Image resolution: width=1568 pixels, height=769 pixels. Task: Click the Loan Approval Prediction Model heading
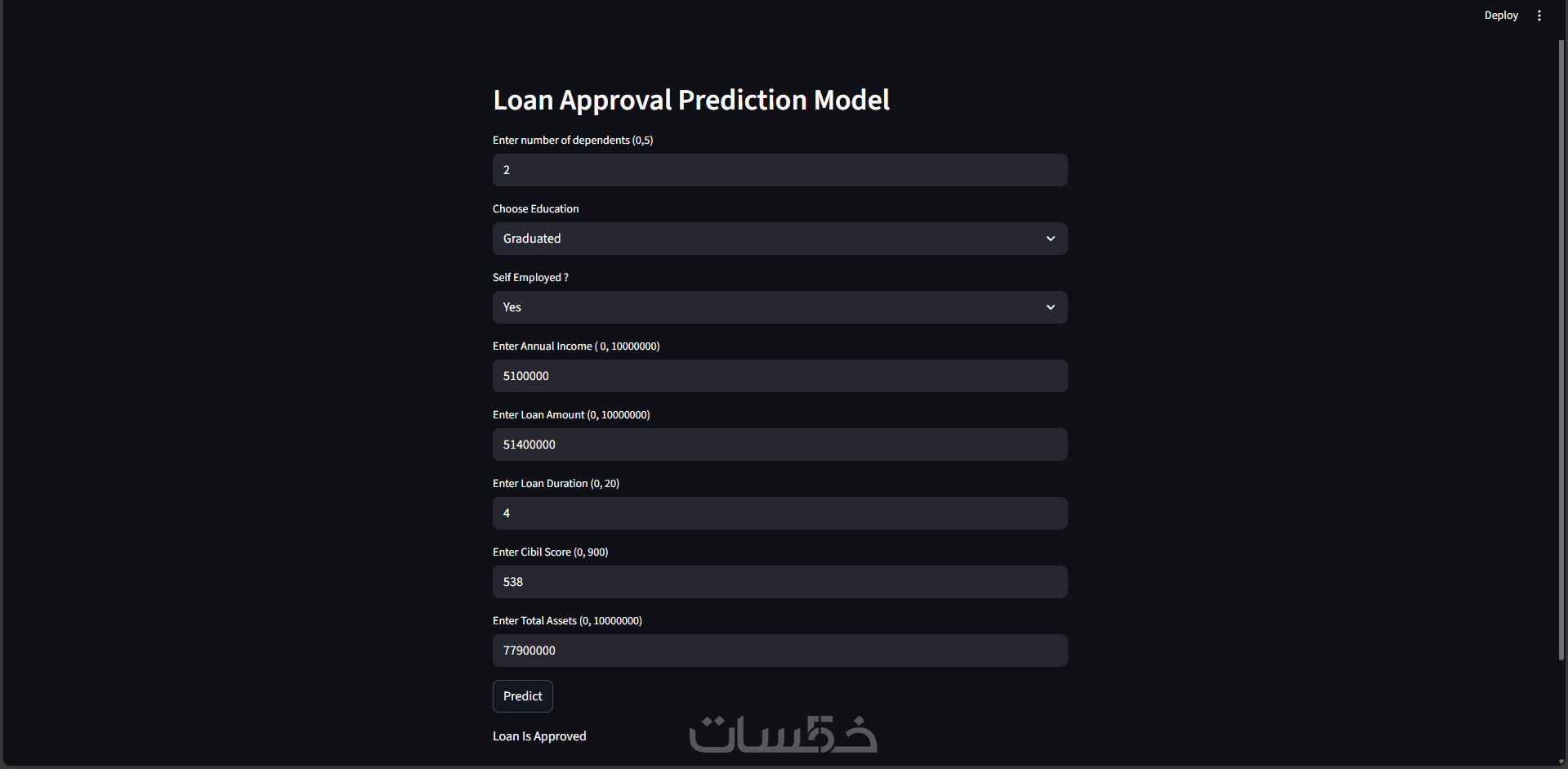[691, 100]
